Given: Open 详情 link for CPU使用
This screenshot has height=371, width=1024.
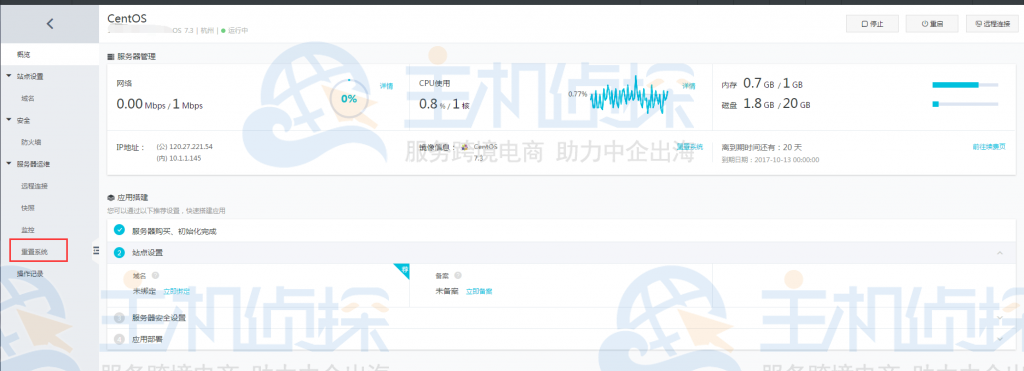Looking at the screenshot, I should (x=689, y=86).
